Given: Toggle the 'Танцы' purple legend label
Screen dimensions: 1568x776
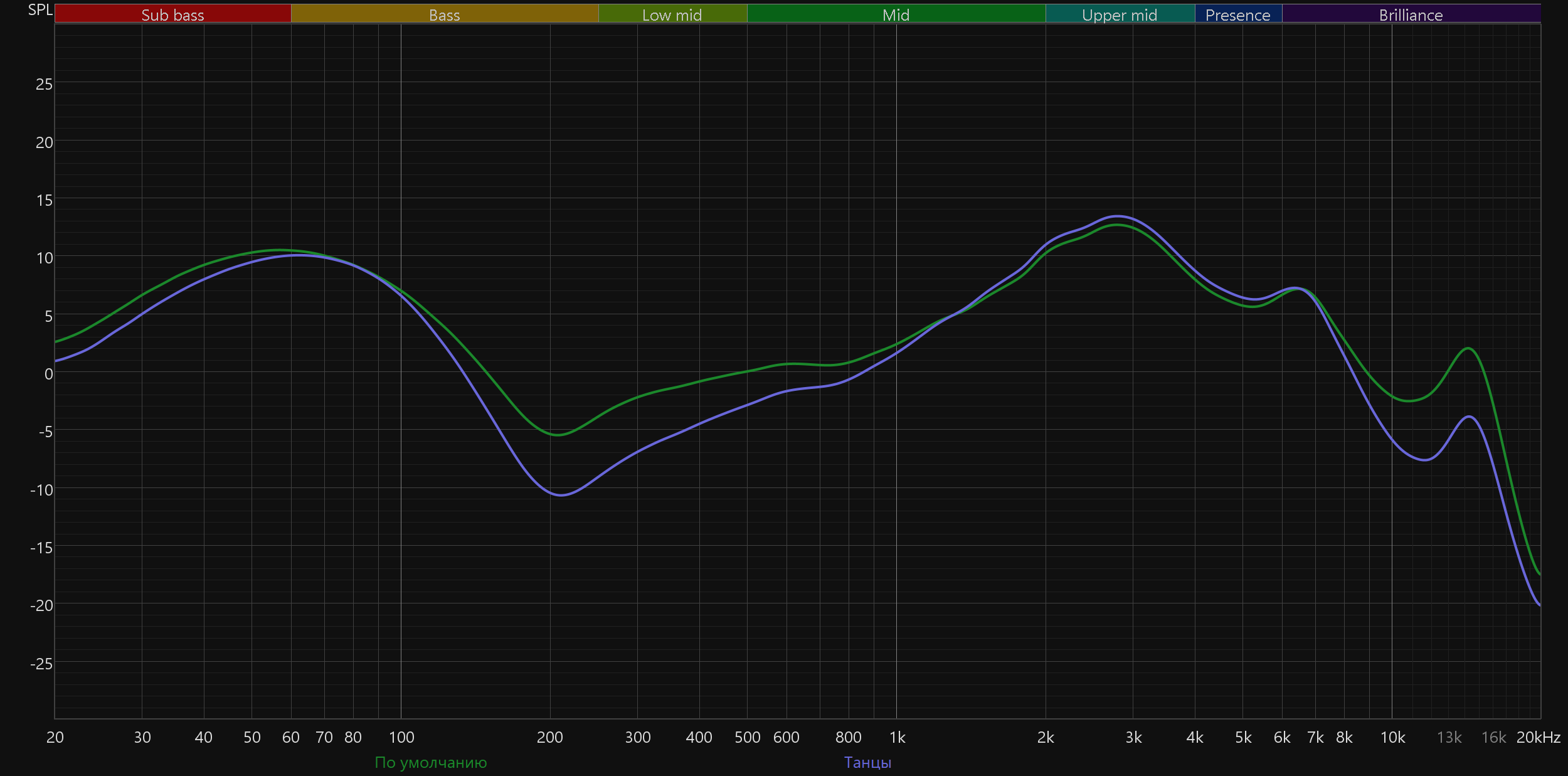Looking at the screenshot, I should 867,762.
